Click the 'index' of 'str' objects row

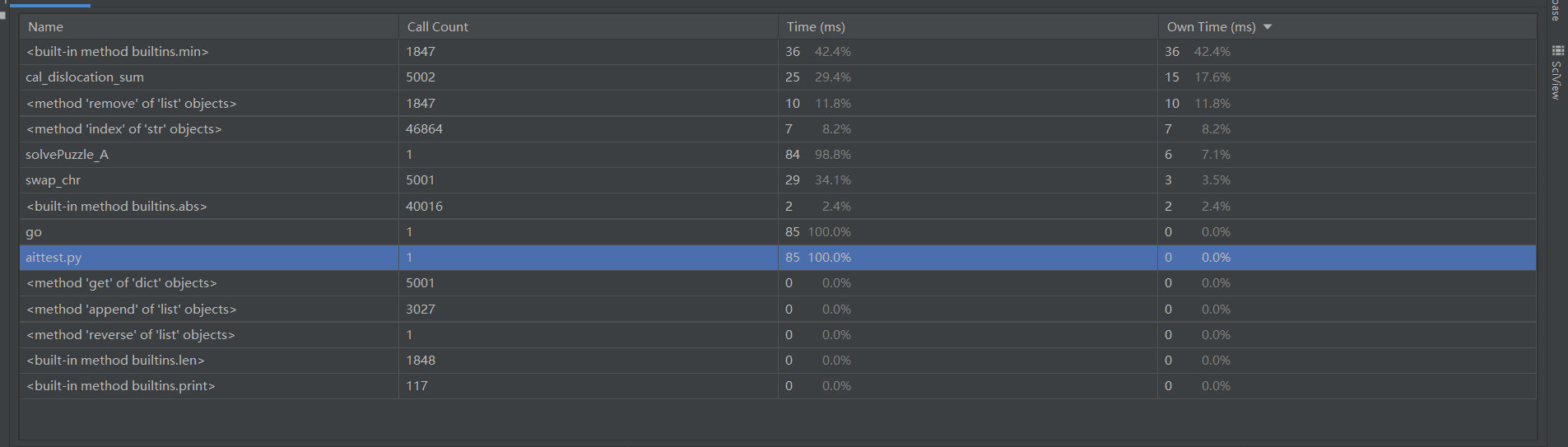coord(124,129)
